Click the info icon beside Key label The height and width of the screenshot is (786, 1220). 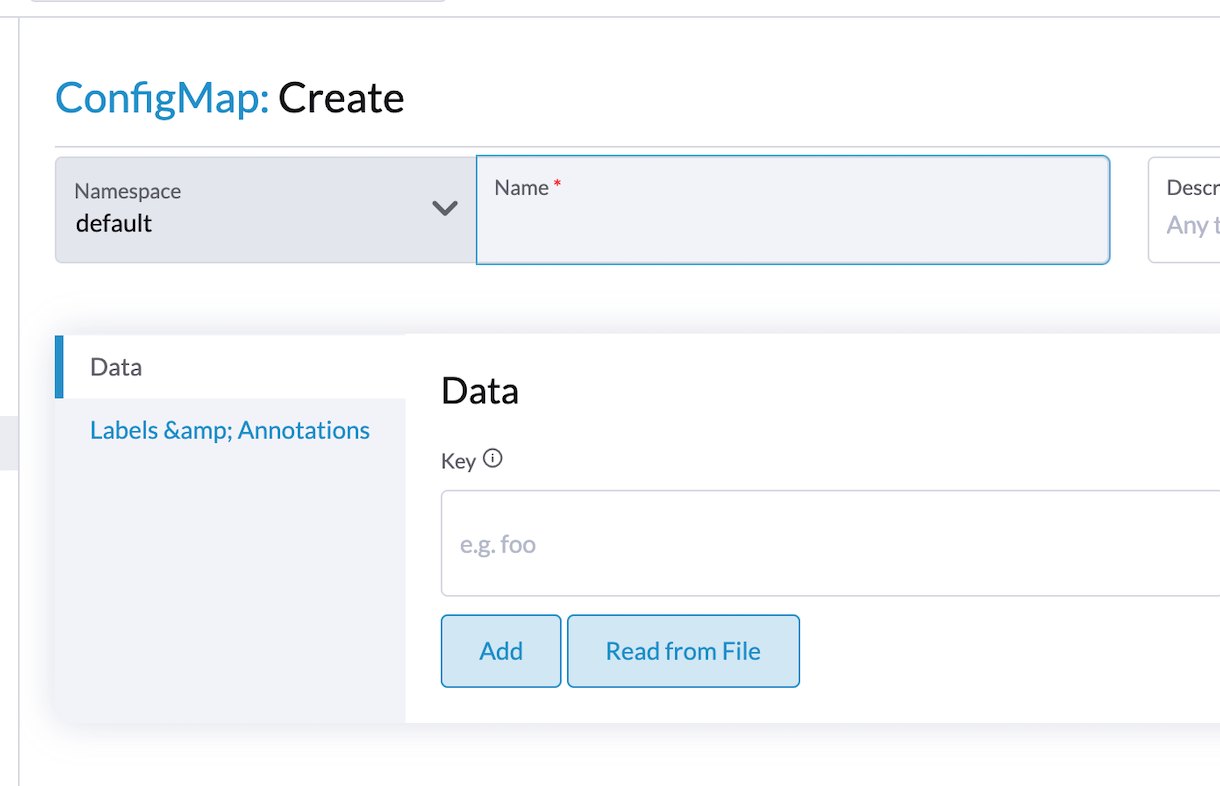tap(492, 459)
